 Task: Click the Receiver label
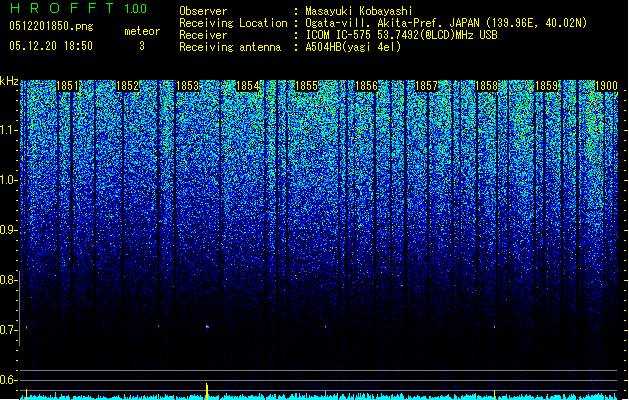(203, 35)
